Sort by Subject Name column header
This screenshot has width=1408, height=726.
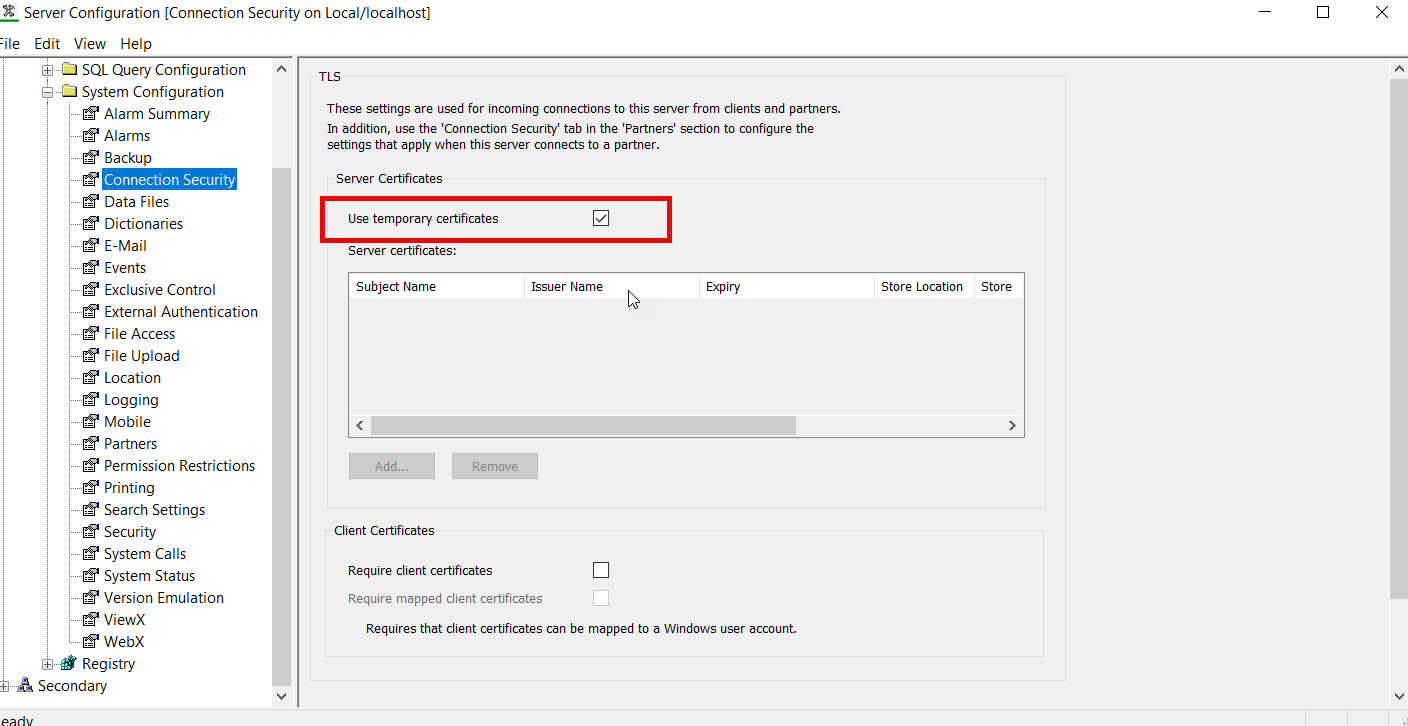436,286
